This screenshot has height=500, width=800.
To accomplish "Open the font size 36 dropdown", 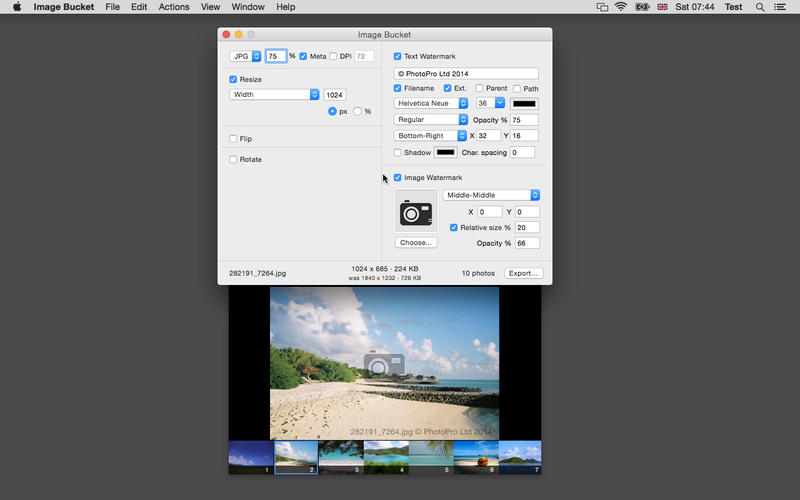I will 490,103.
